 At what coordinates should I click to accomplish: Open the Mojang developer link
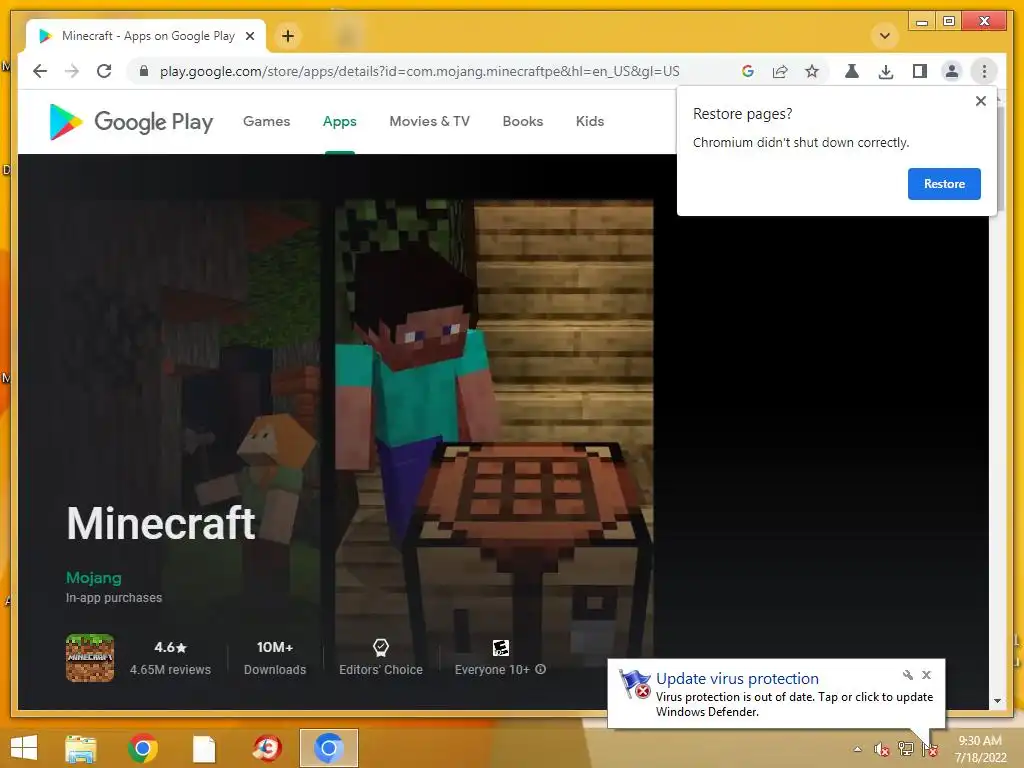[93, 578]
